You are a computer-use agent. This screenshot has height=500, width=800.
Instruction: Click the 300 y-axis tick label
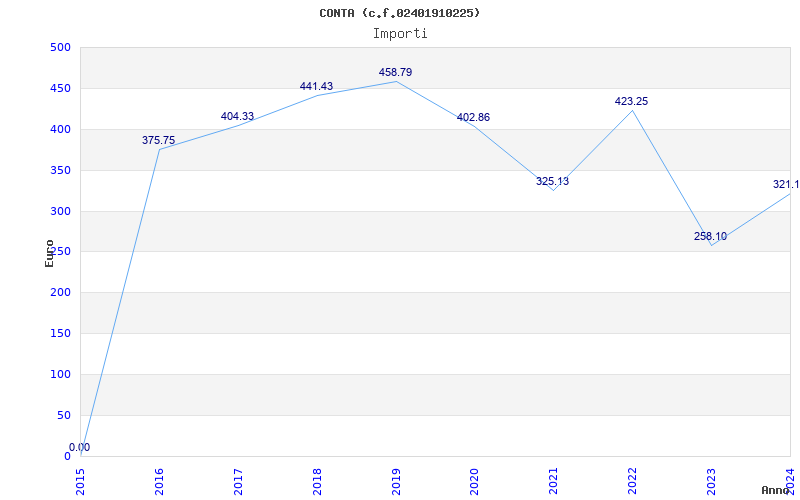pos(60,211)
